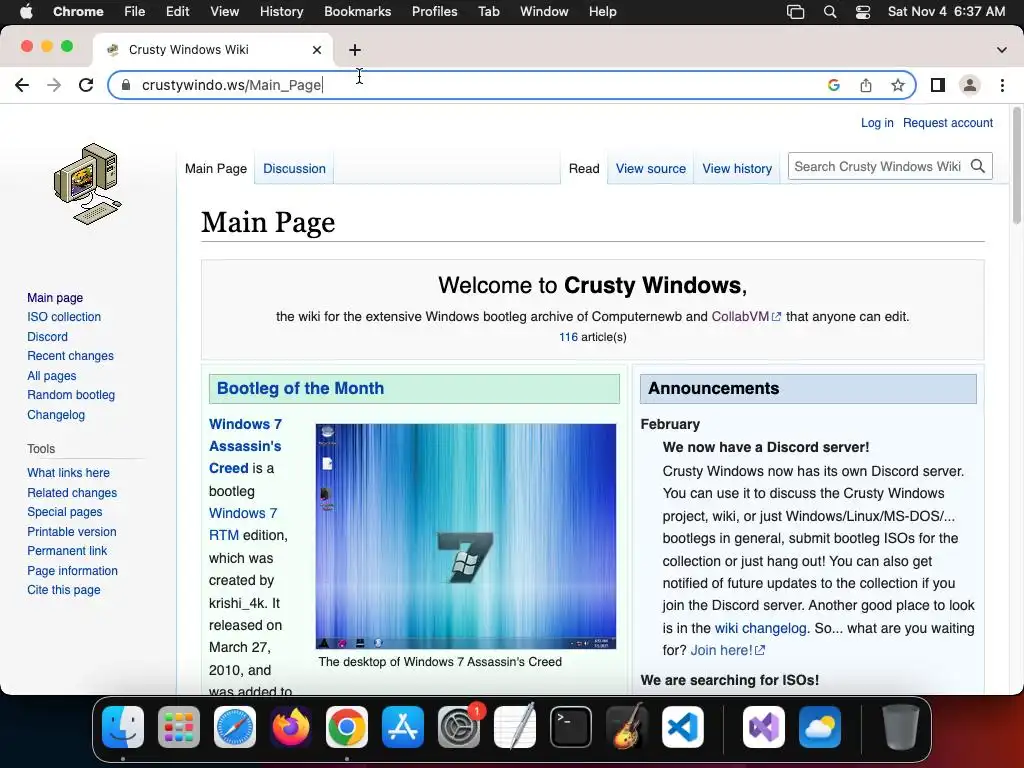Open the Chrome profile avatar
The width and height of the screenshot is (1024, 768).
[x=970, y=85]
